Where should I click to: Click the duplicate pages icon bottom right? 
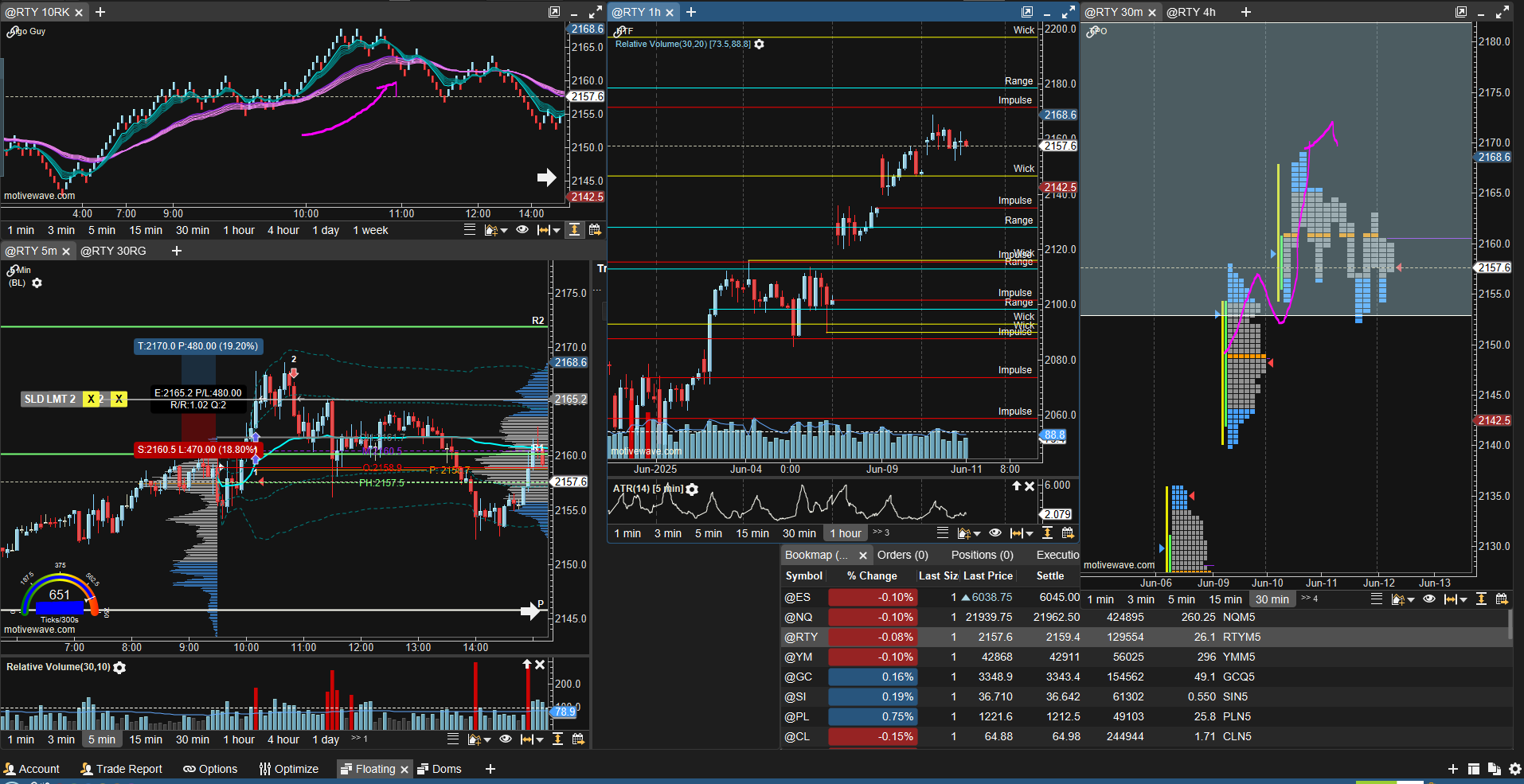tap(1494, 769)
